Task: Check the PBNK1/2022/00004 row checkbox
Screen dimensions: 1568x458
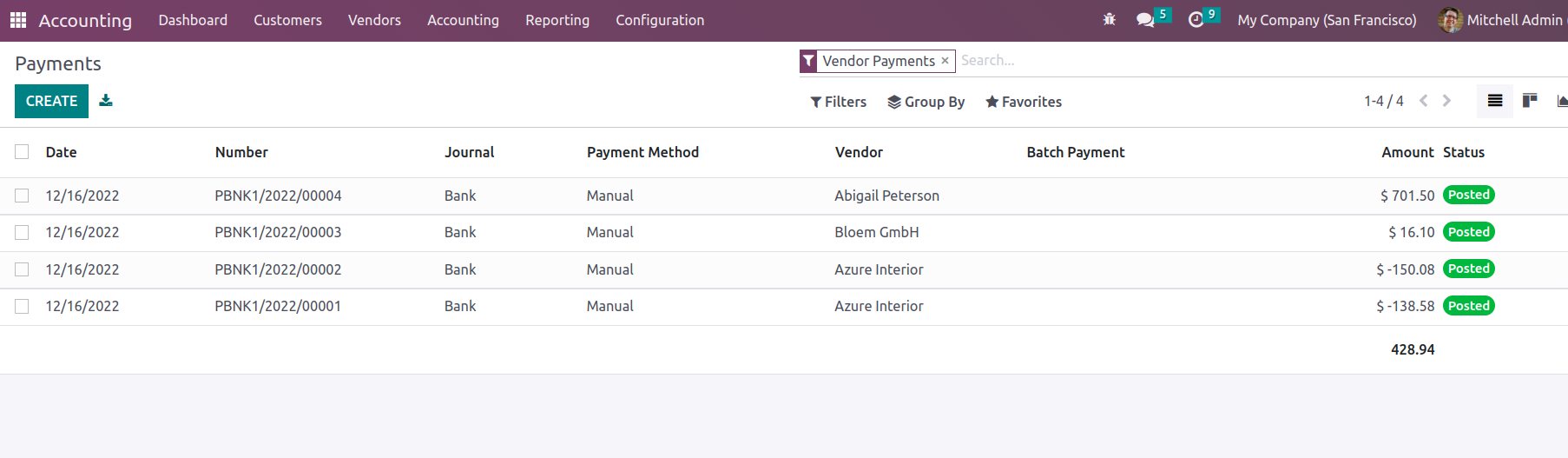Action: (22, 196)
